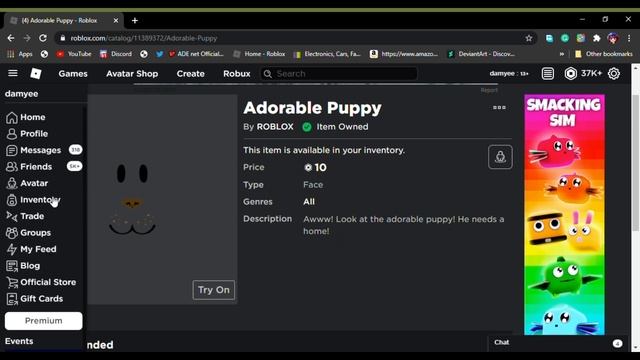
Task: Open the Games nav tab
Action: coord(73,74)
